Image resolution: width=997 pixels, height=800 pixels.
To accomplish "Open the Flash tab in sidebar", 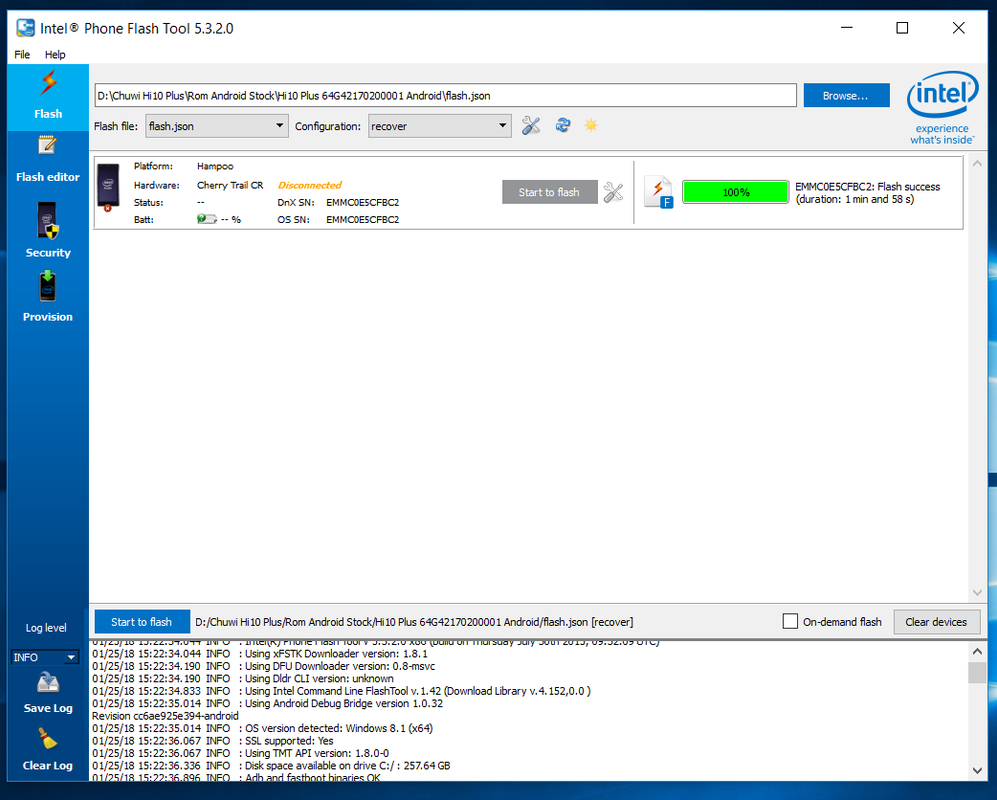I will pyautogui.click(x=48, y=97).
